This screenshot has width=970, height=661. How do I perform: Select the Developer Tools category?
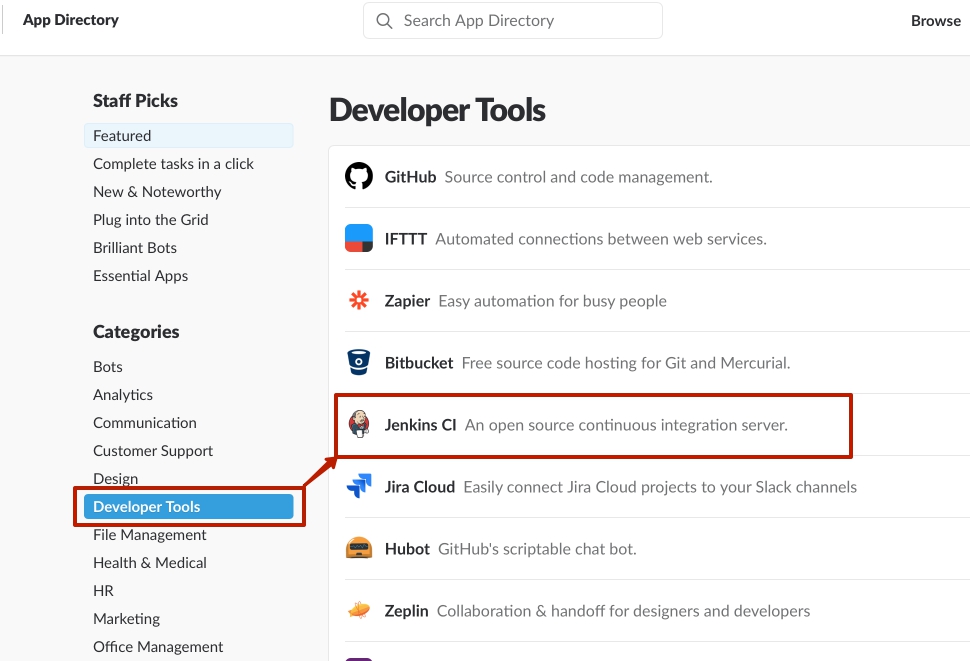189,506
